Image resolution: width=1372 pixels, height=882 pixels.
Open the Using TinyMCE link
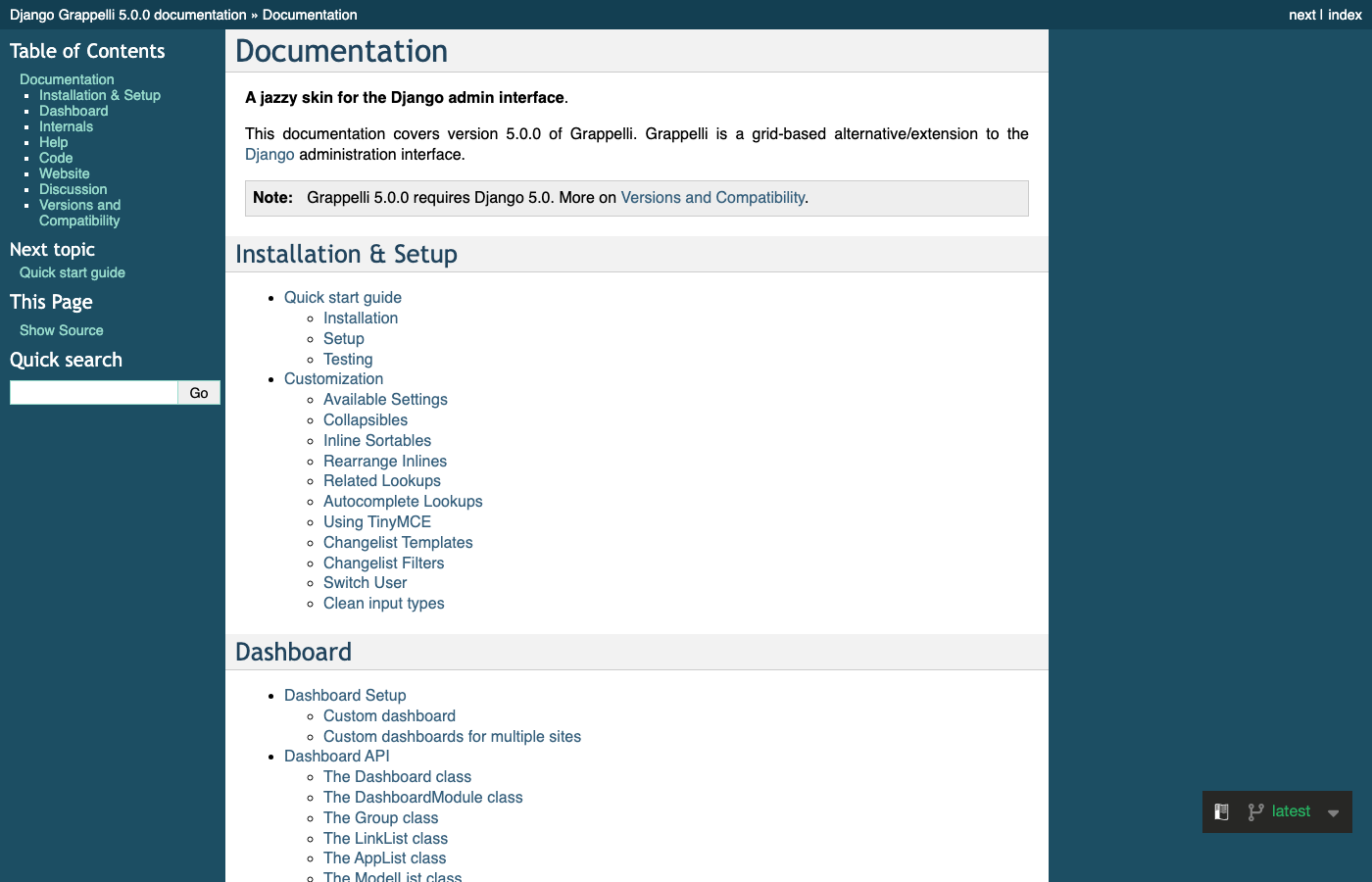pyautogui.click(x=377, y=522)
